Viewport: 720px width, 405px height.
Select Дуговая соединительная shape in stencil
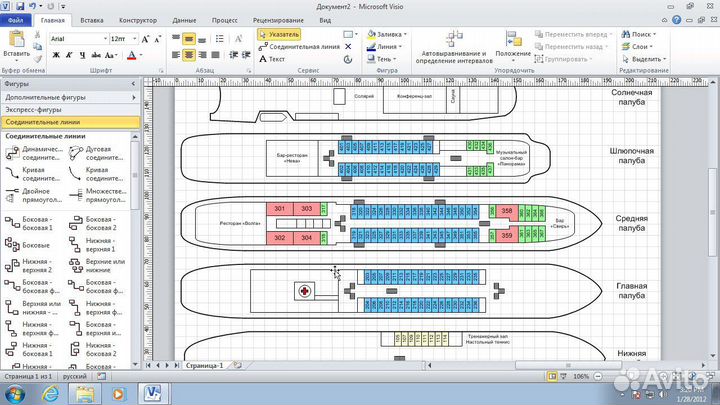coord(96,153)
